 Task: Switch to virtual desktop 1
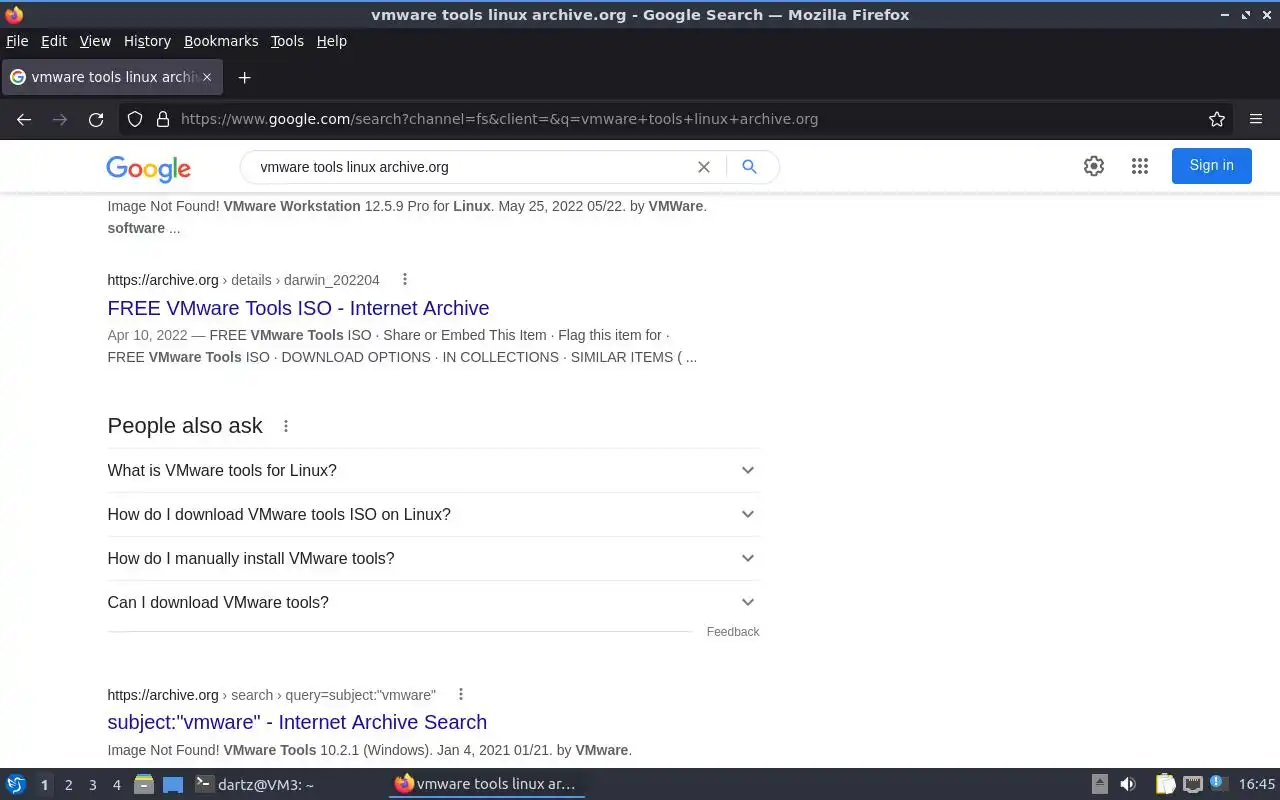(x=44, y=785)
